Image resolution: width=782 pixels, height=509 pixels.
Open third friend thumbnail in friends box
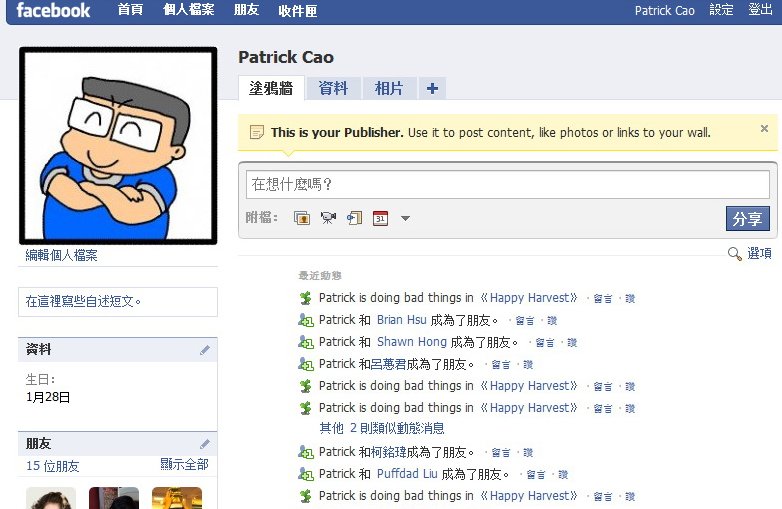177,498
